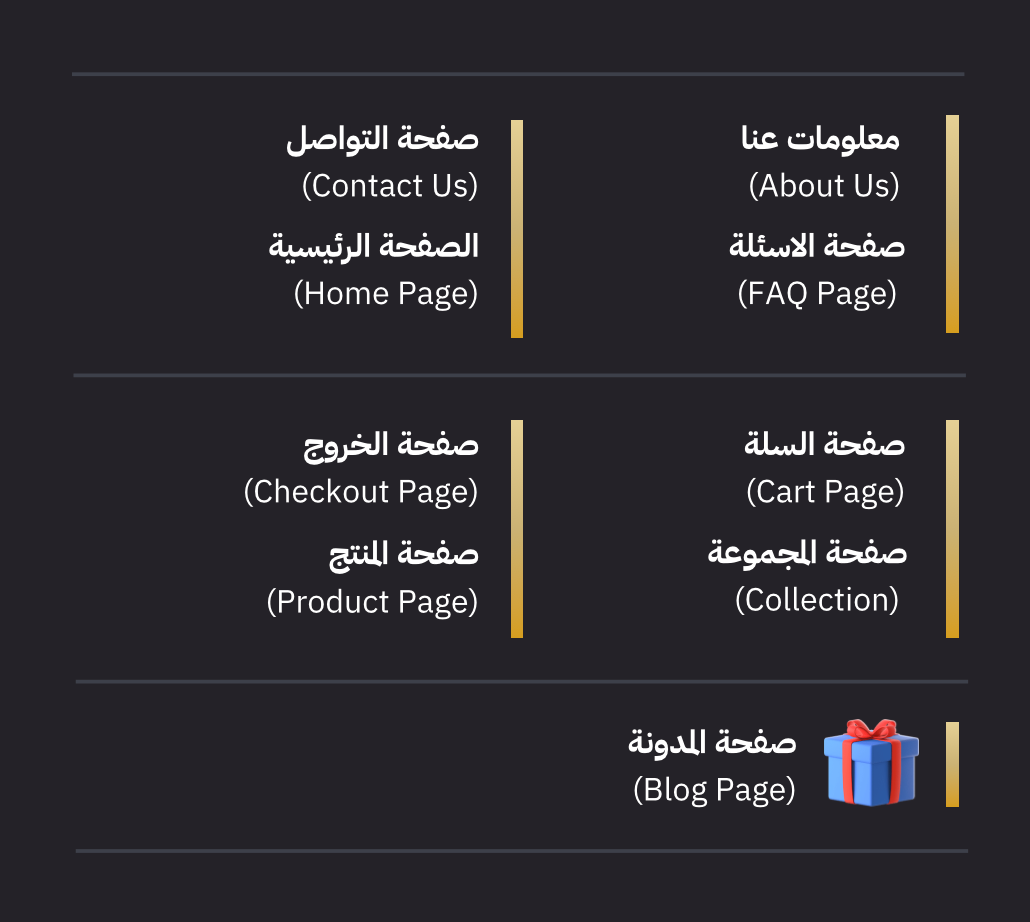This screenshot has width=1030, height=922.
Task: Open the Contact Us page link
Action: pos(390,186)
